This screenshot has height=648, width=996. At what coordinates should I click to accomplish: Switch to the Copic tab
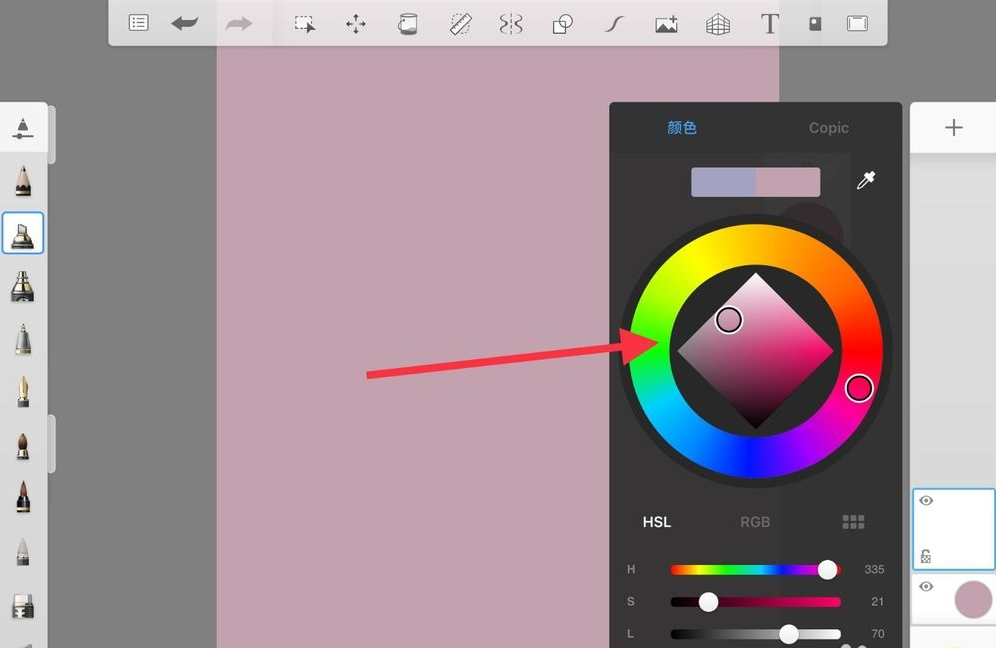click(828, 128)
